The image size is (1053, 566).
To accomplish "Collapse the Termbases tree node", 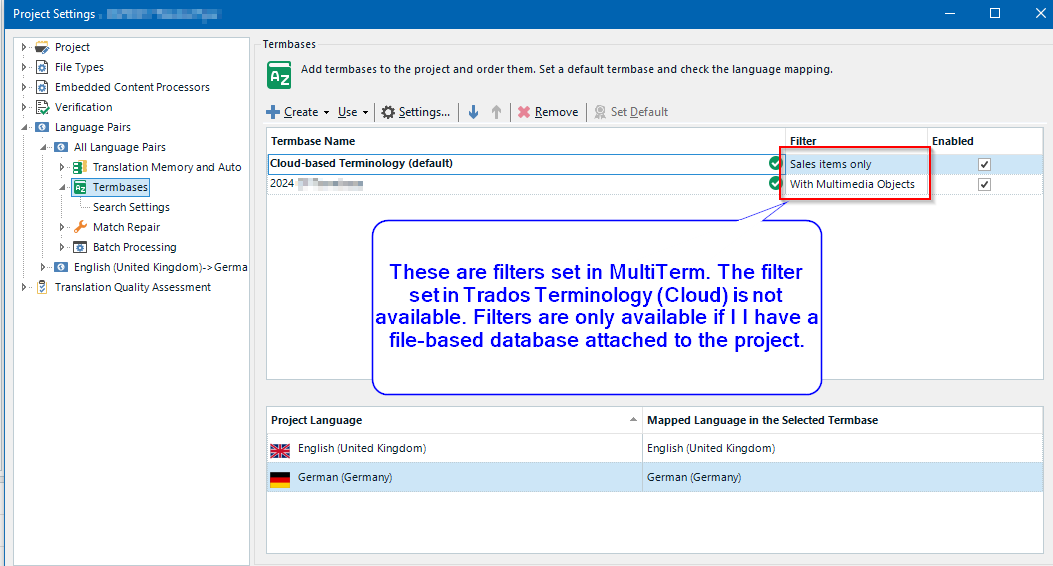I will 62,187.
